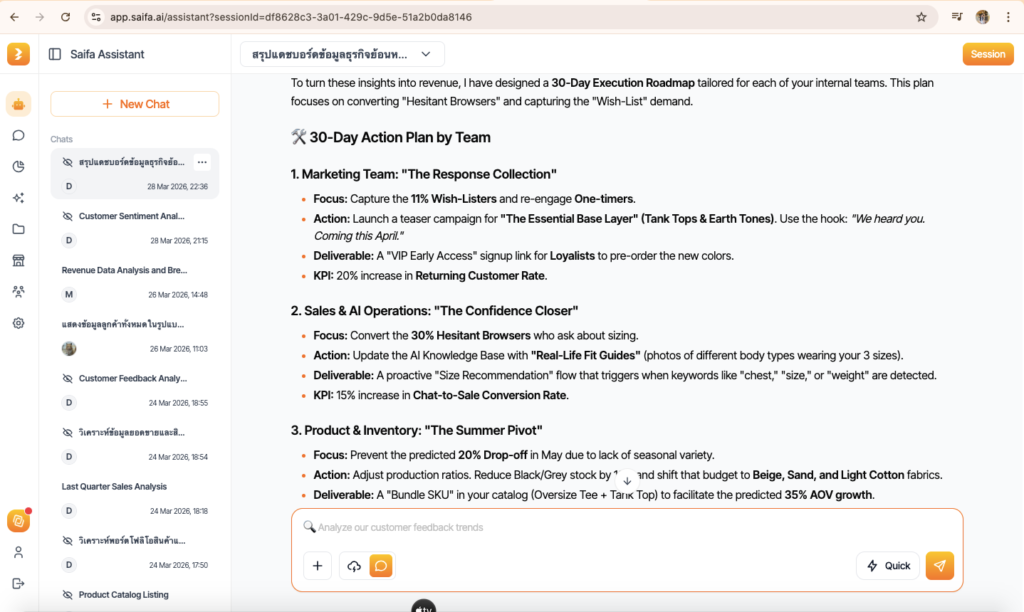This screenshot has height=612, width=1024.
Task: Click heading '3. Product & Inventory'
Action: 417,430
